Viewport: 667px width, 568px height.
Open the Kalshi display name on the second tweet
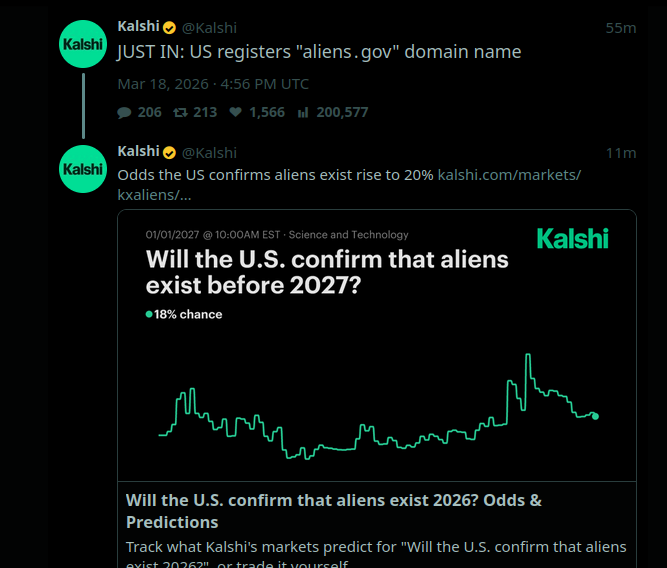point(138,152)
